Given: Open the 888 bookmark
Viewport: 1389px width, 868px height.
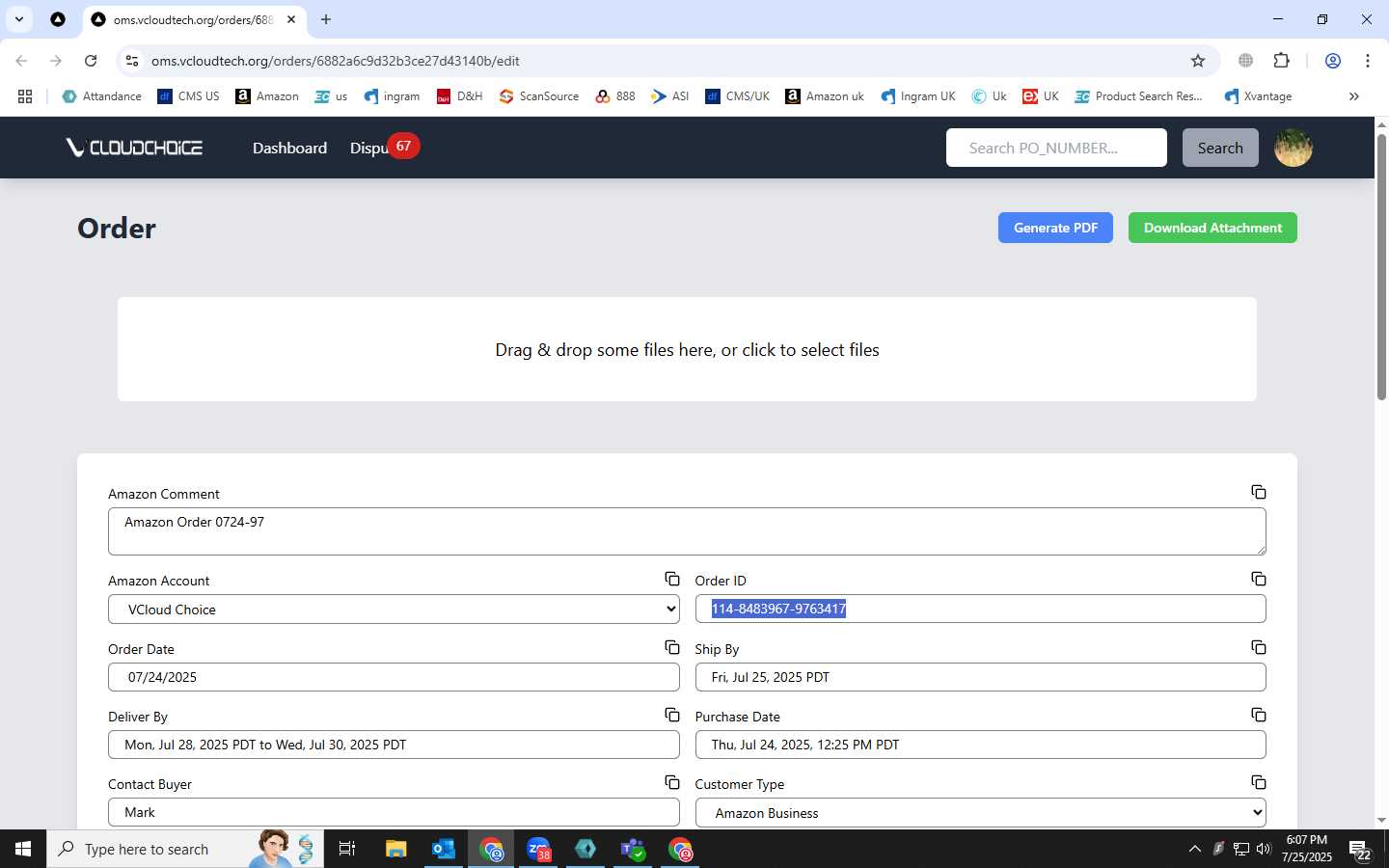Looking at the screenshot, I should tap(615, 96).
